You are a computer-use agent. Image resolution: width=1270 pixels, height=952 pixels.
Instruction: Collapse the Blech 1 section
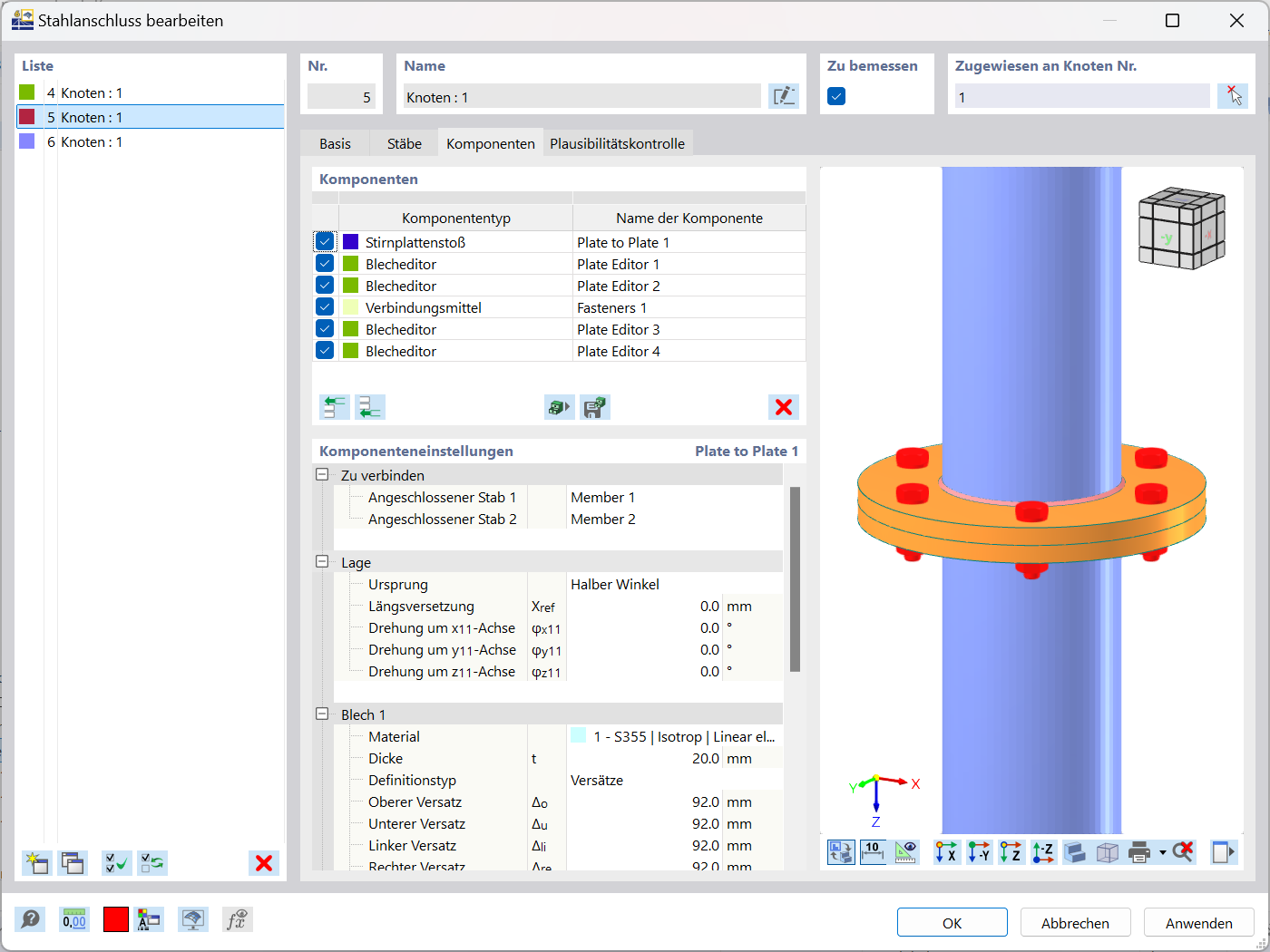[322, 714]
